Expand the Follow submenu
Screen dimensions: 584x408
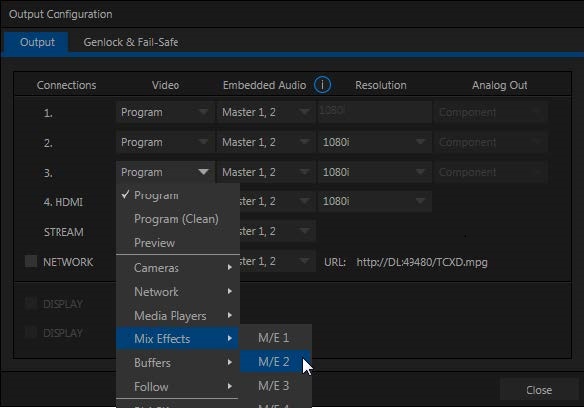178,386
